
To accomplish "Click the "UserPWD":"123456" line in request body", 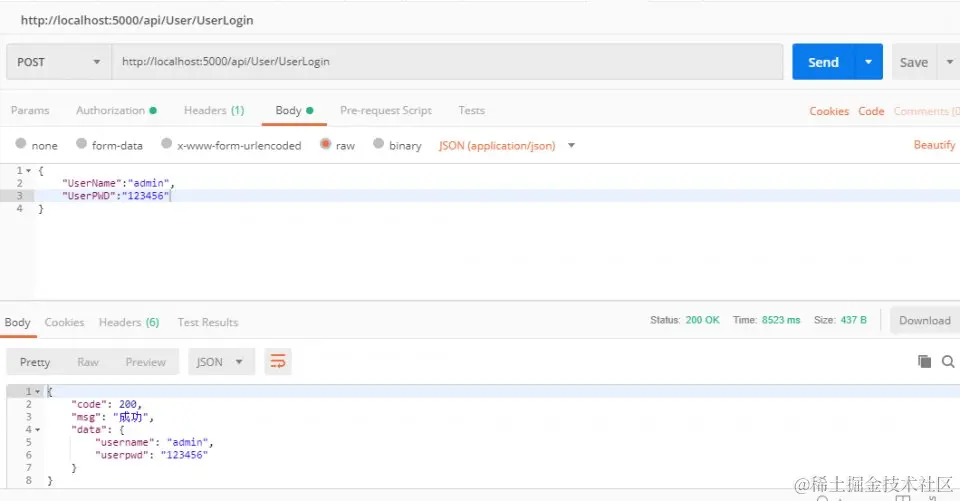I will pos(115,196).
